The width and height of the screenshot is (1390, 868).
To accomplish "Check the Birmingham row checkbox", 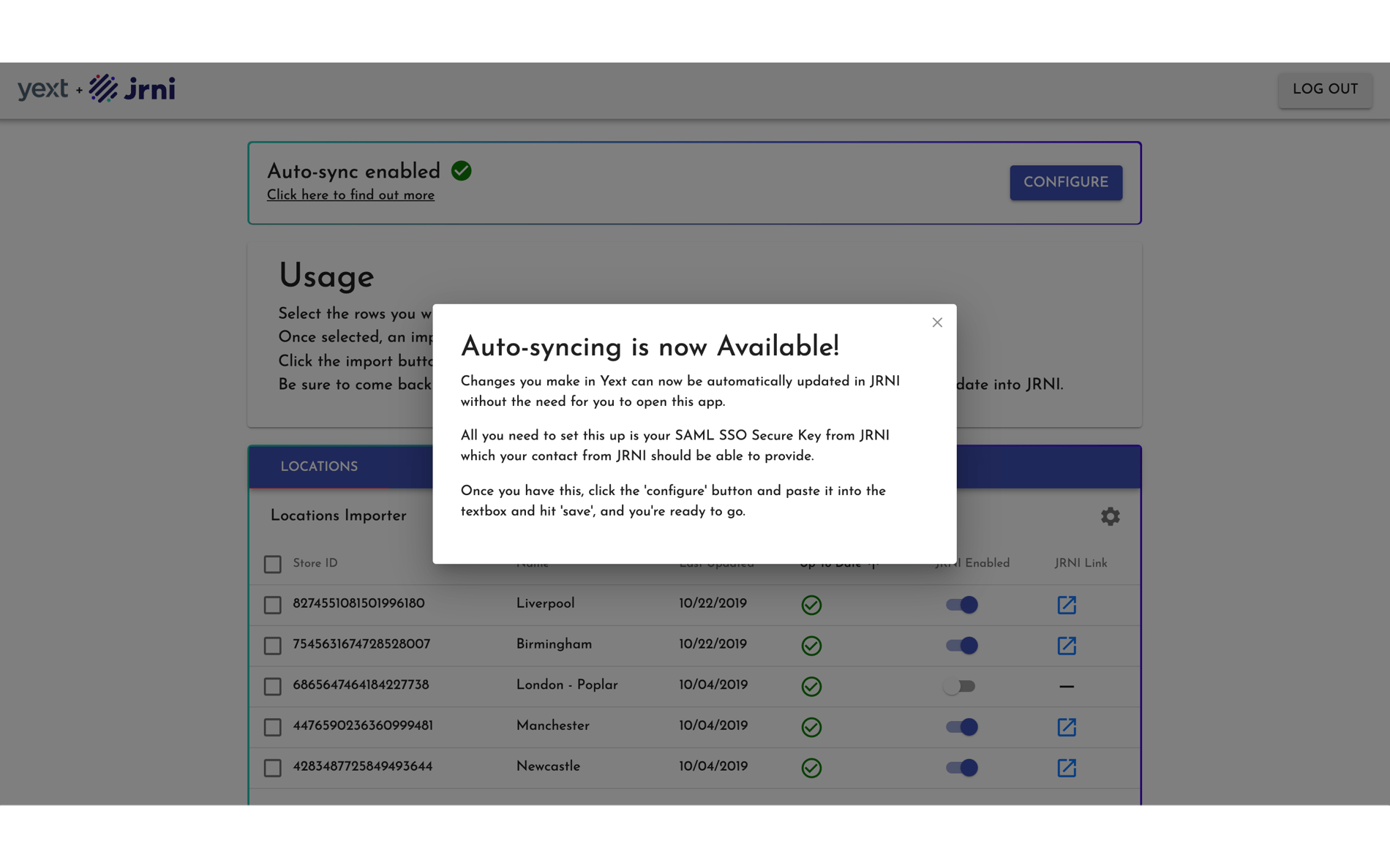I will click(272, 646).
